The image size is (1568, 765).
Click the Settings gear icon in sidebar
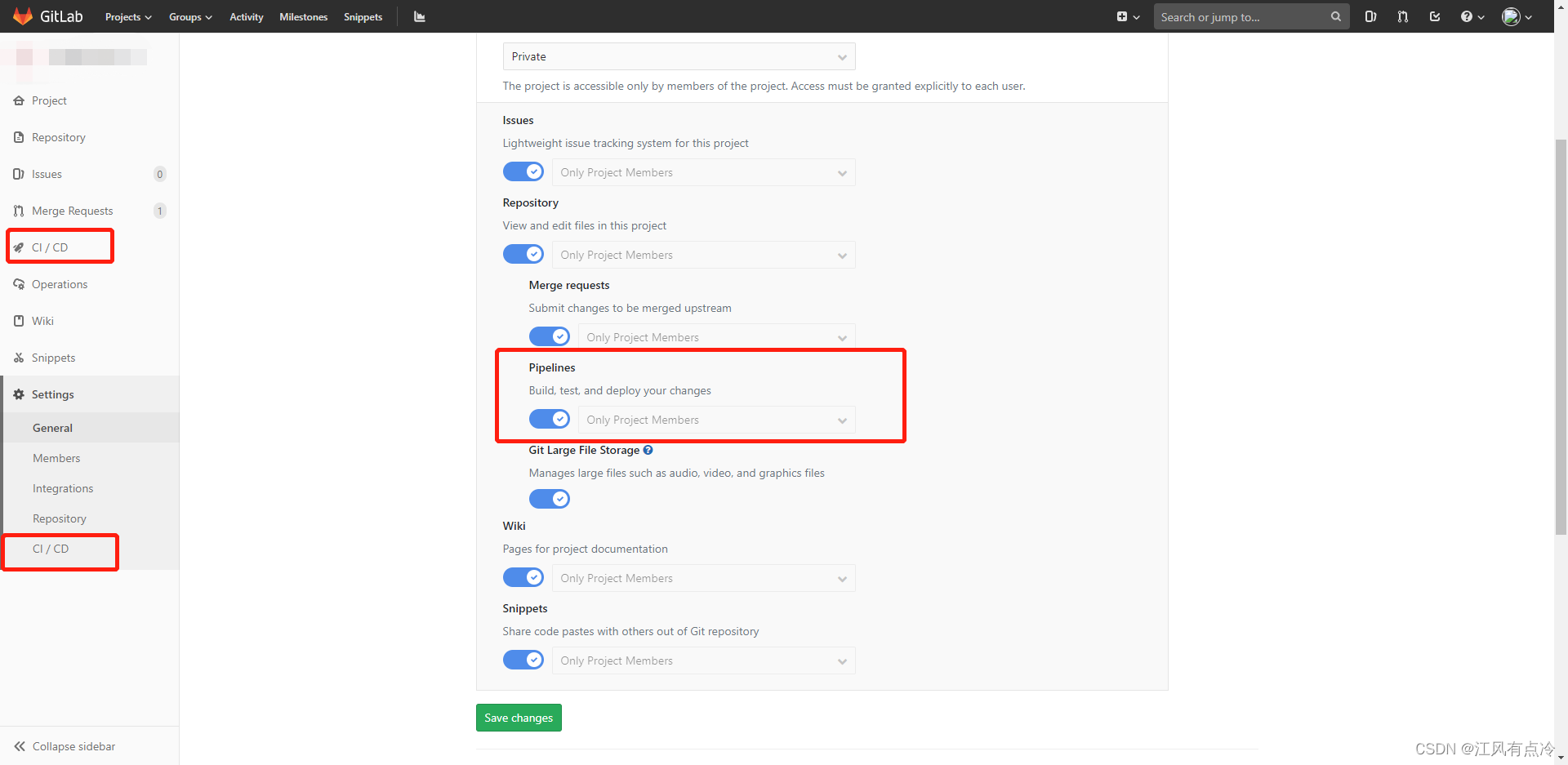(19, 394)
